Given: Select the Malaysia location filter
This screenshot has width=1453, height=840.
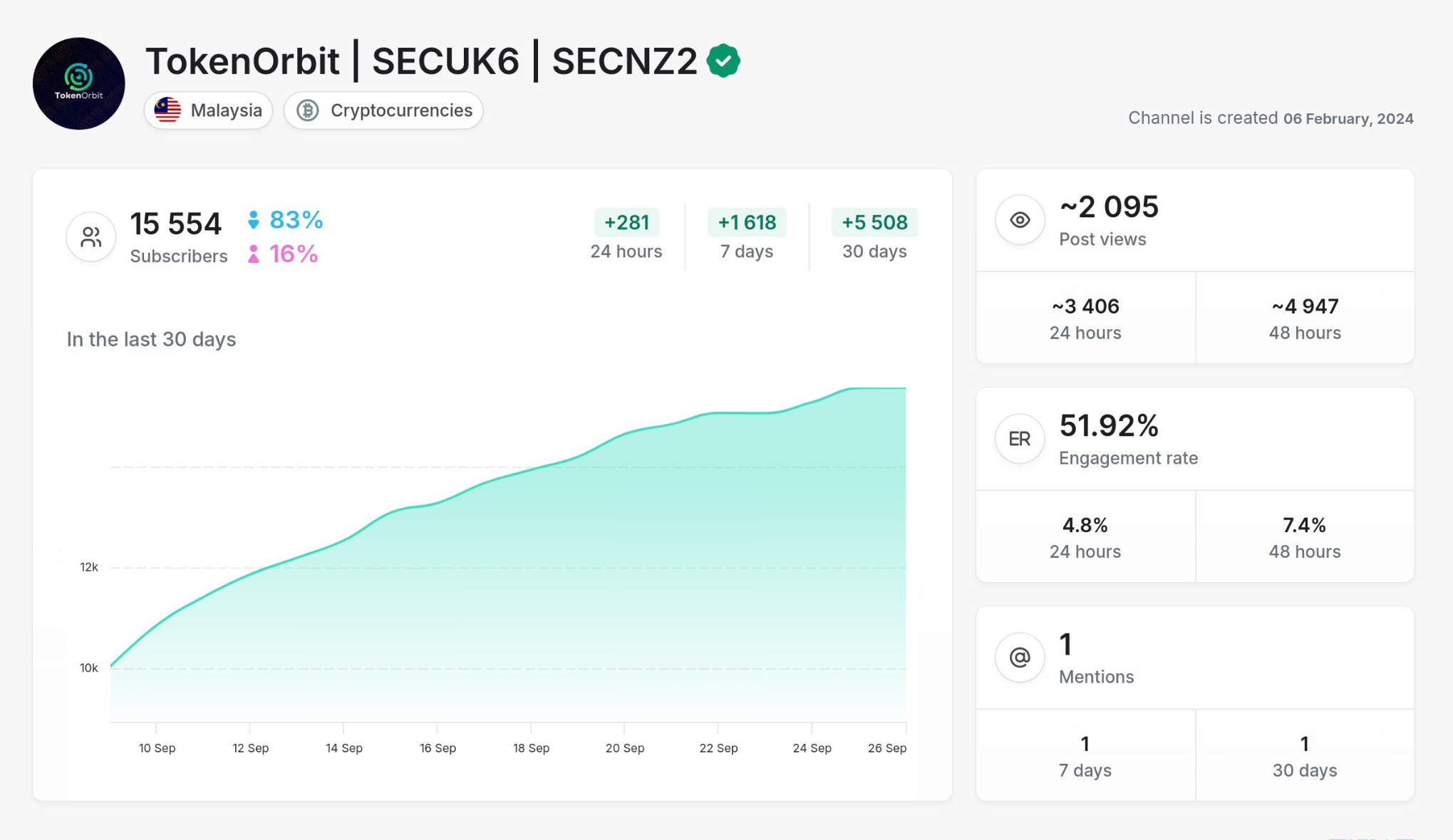Looking at the screenshot, I should click(207, 109).
